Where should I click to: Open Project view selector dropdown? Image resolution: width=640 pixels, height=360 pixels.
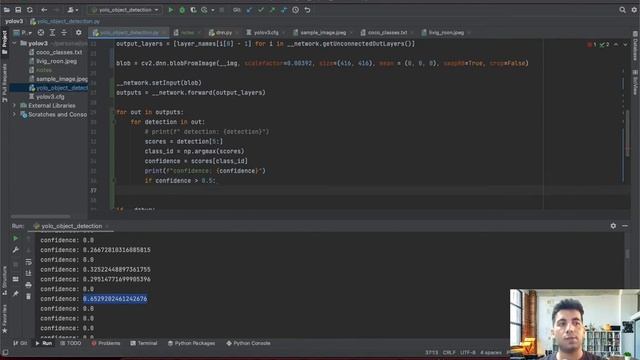tap(23, 32)
